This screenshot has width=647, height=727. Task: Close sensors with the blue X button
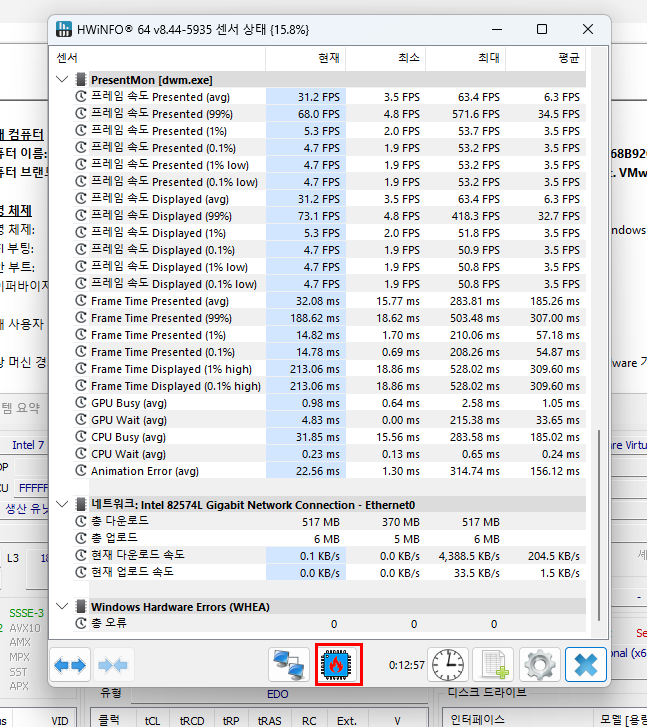pos(586,665)
